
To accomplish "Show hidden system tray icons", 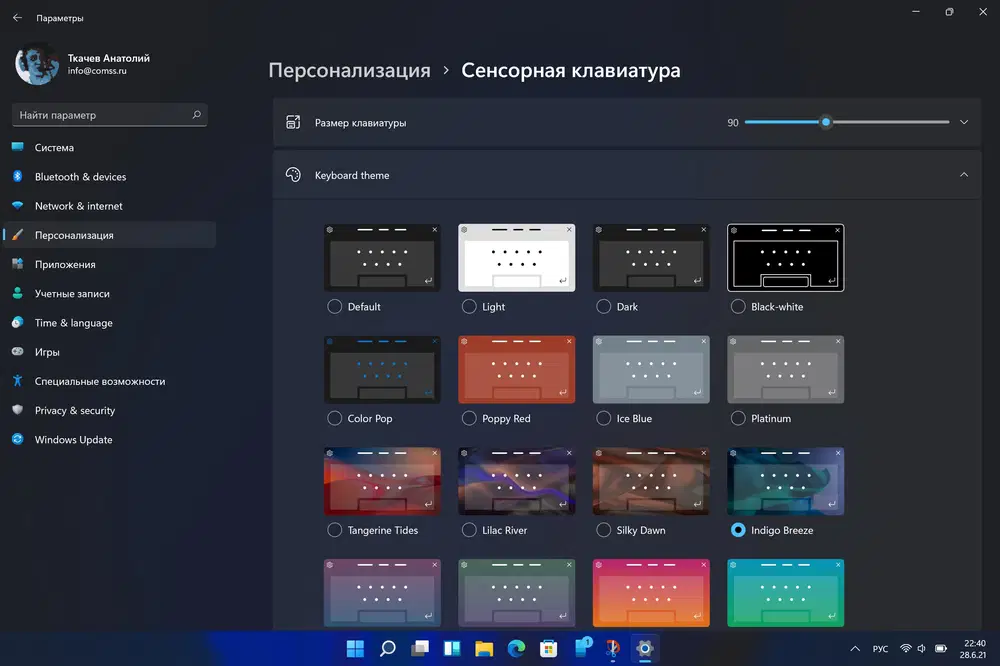I will coord(855,649).
